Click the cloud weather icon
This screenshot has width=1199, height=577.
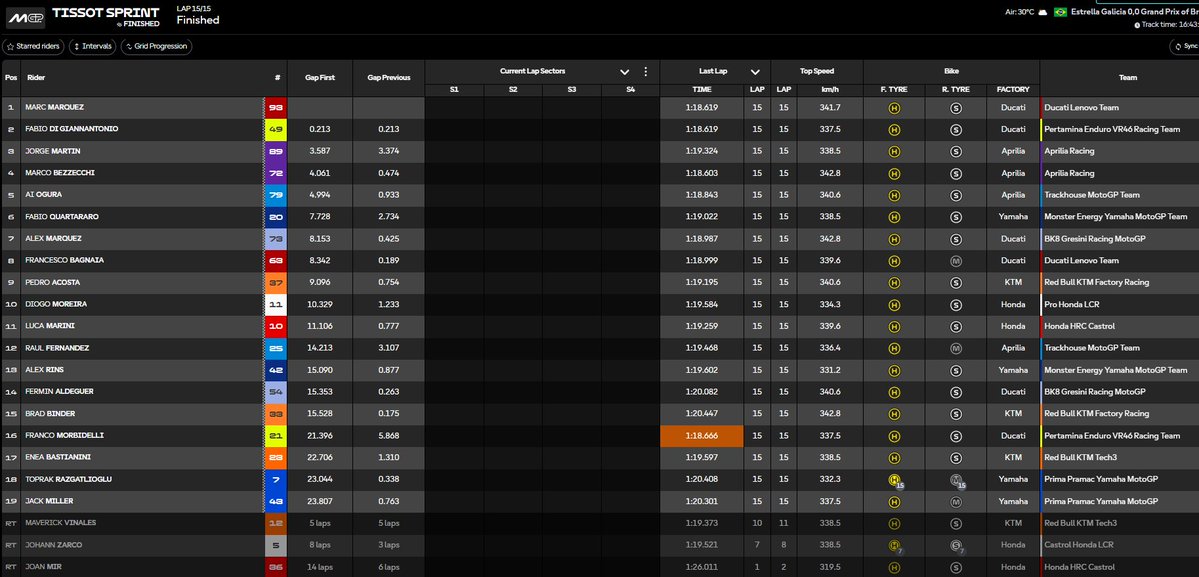1041,12
